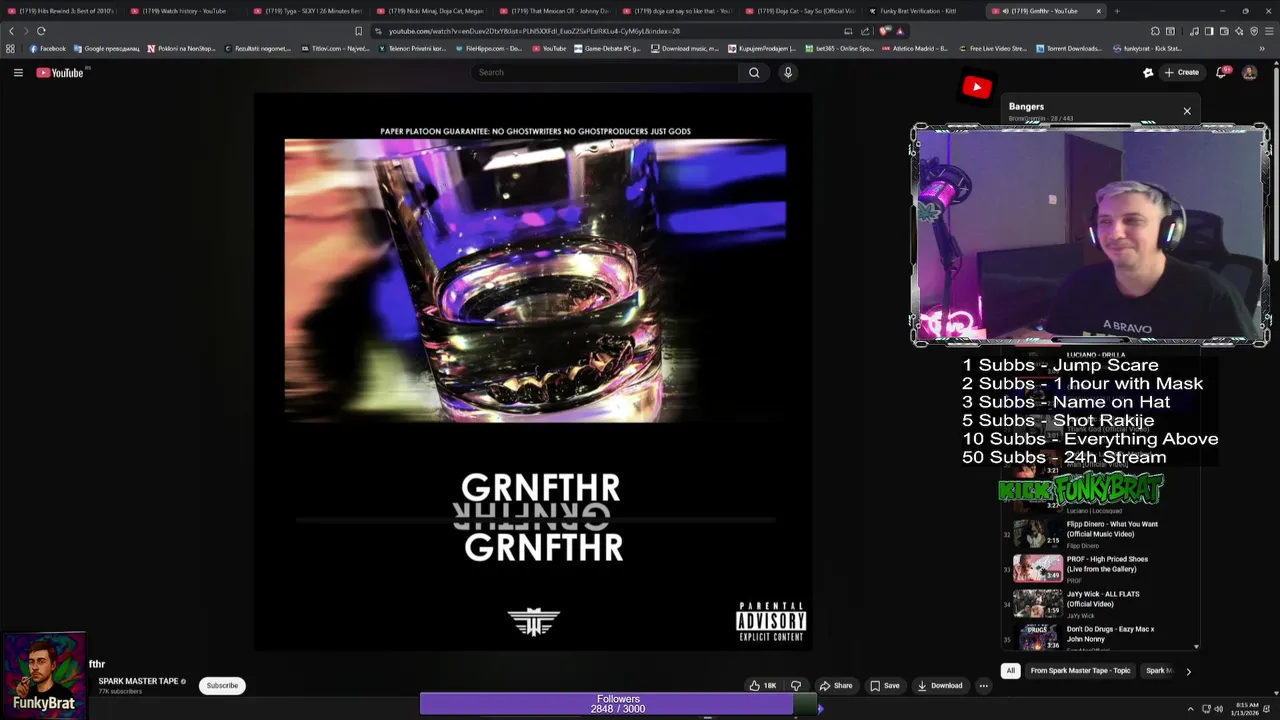
Task: Open a new browser tab with plus
Action: 1117,11
